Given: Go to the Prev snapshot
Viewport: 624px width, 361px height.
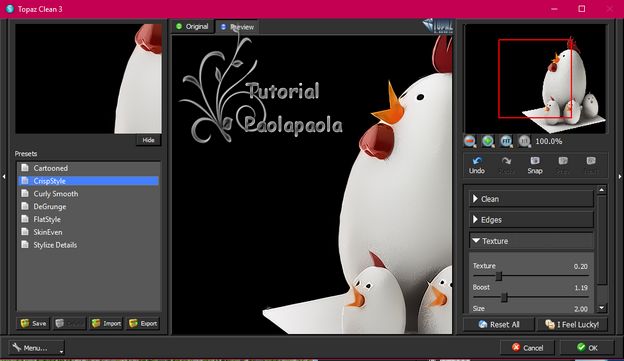Looking at the screenshot, I should coord(563,165).
